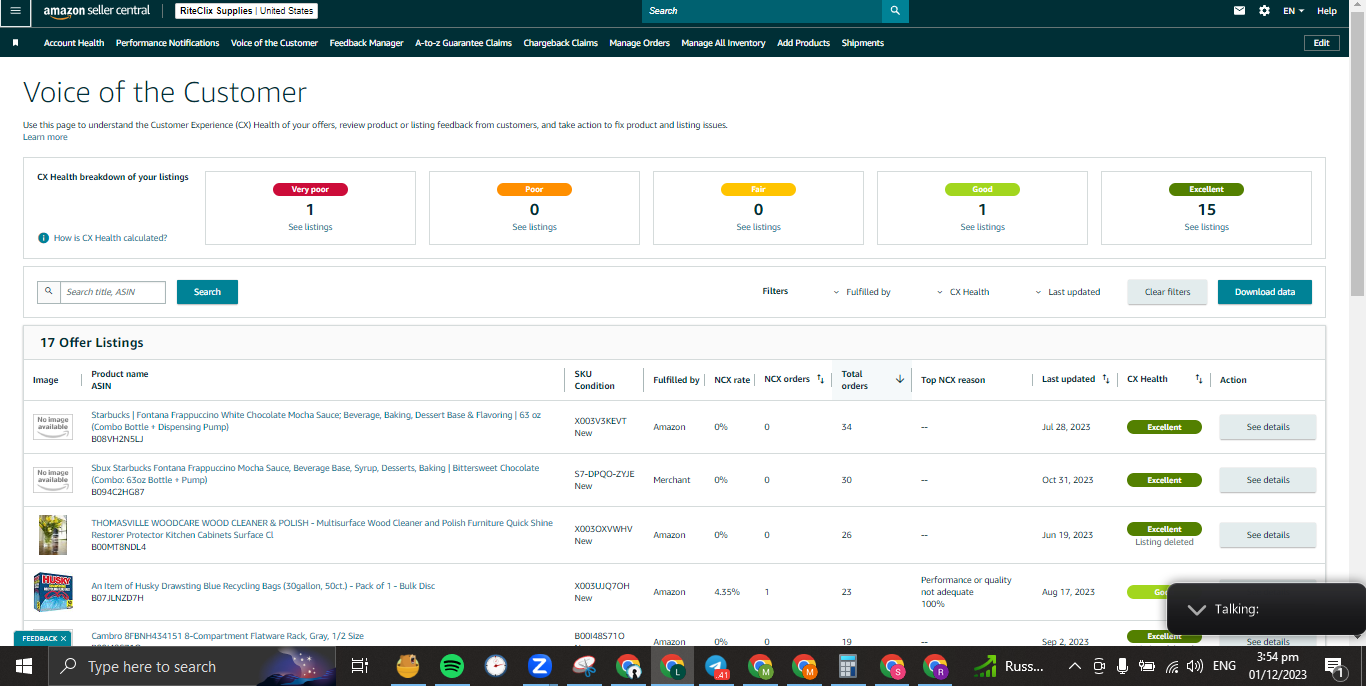This screenshot has width=1366, height=686.
Task: Open Account Health menu item
Action: [74, 43]
